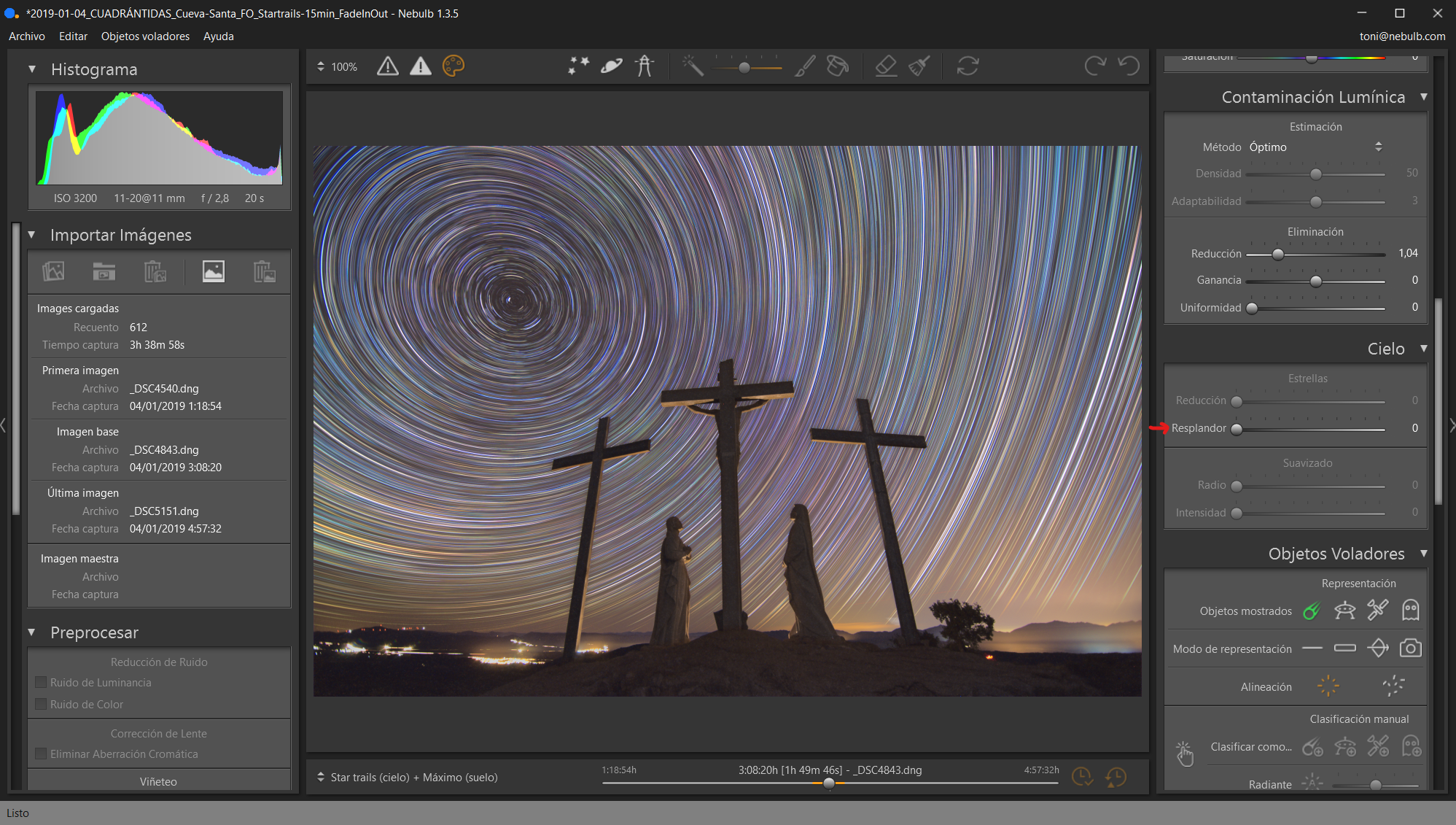Image resolution: width=1456 pixels, height=825 pixels.
Task: Toggle UFO objects shown
Action: pyautogui.click(x=1344, y=611)
